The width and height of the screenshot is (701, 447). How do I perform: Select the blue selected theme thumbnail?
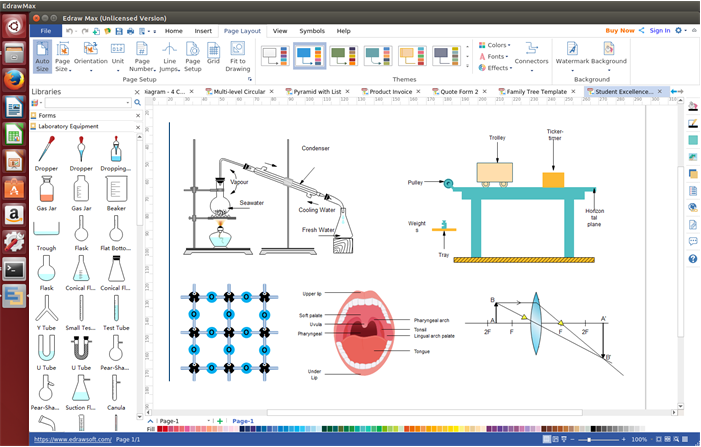point(309,56)
